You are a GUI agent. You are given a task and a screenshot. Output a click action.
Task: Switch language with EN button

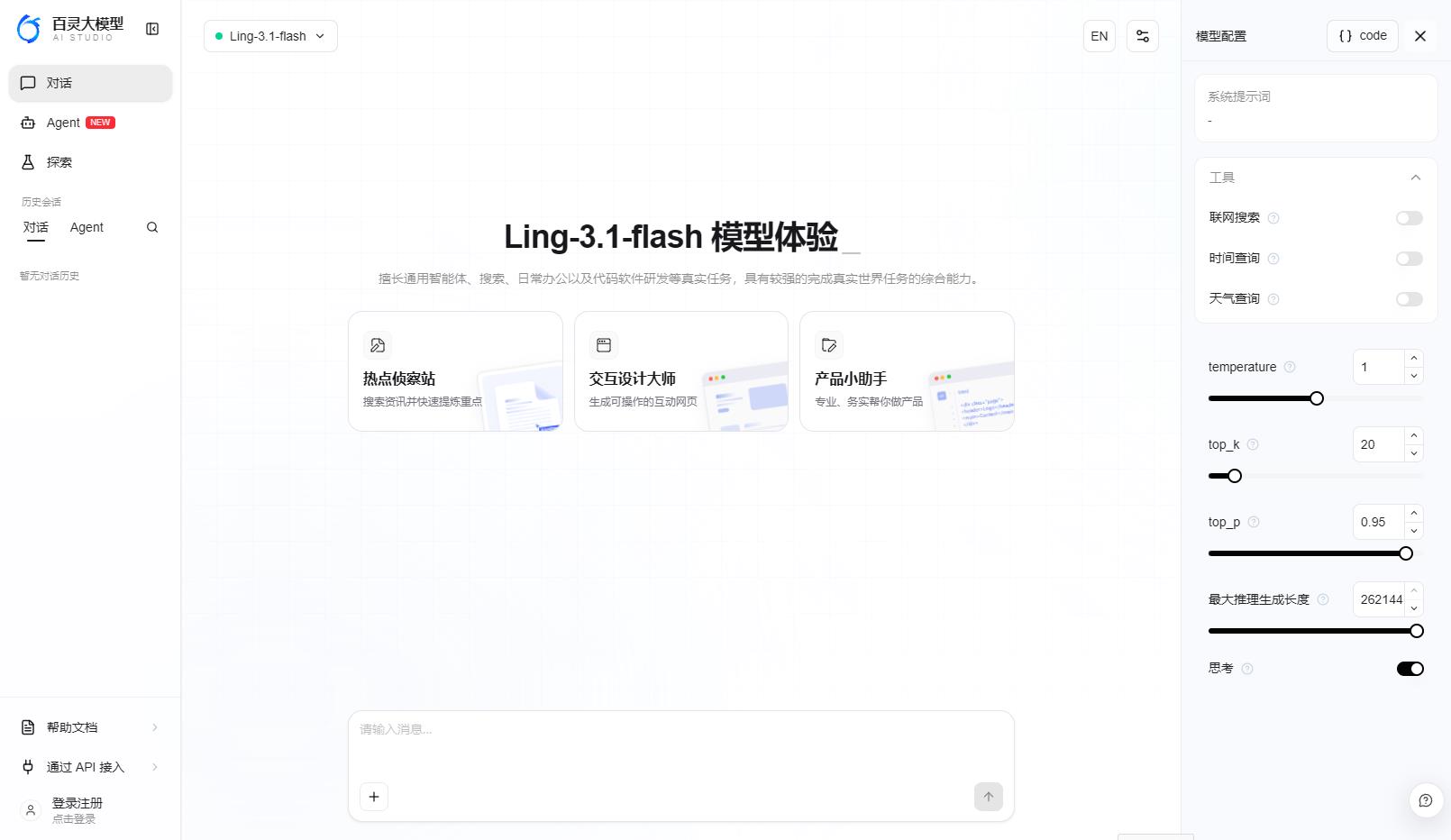[x=1100, y=36]
